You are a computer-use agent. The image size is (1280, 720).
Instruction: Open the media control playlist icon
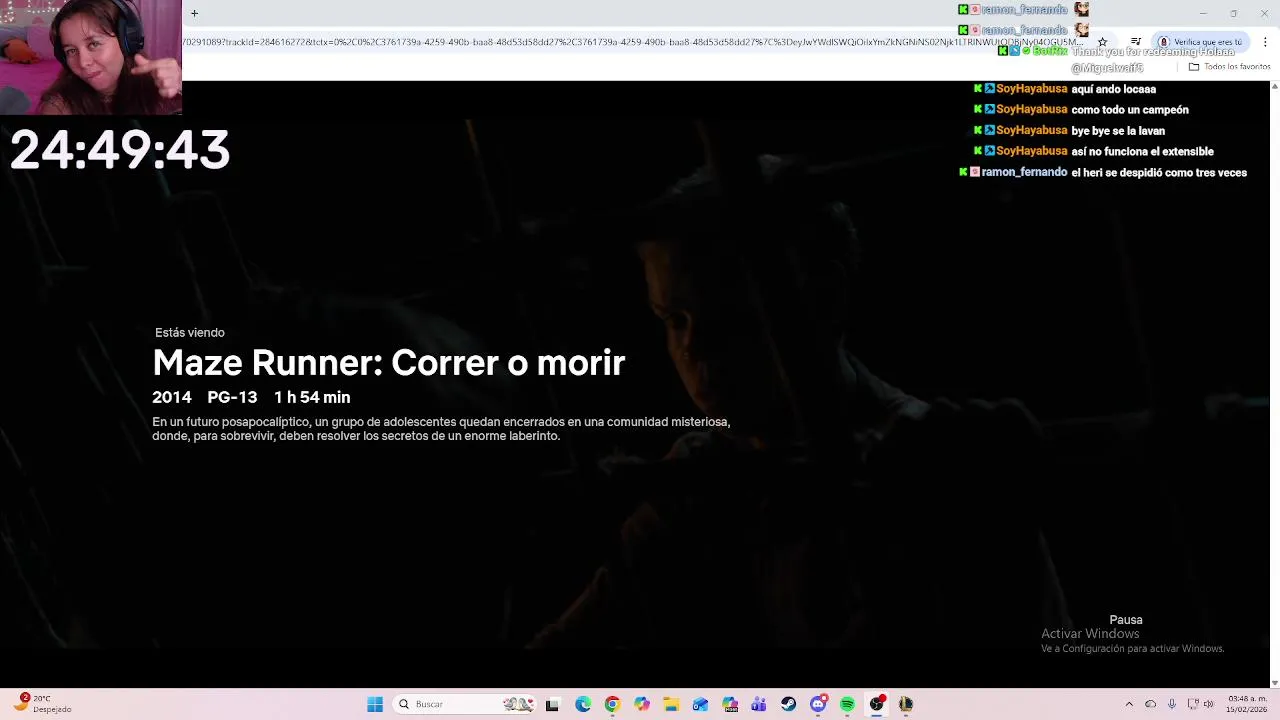[1136, 42]
